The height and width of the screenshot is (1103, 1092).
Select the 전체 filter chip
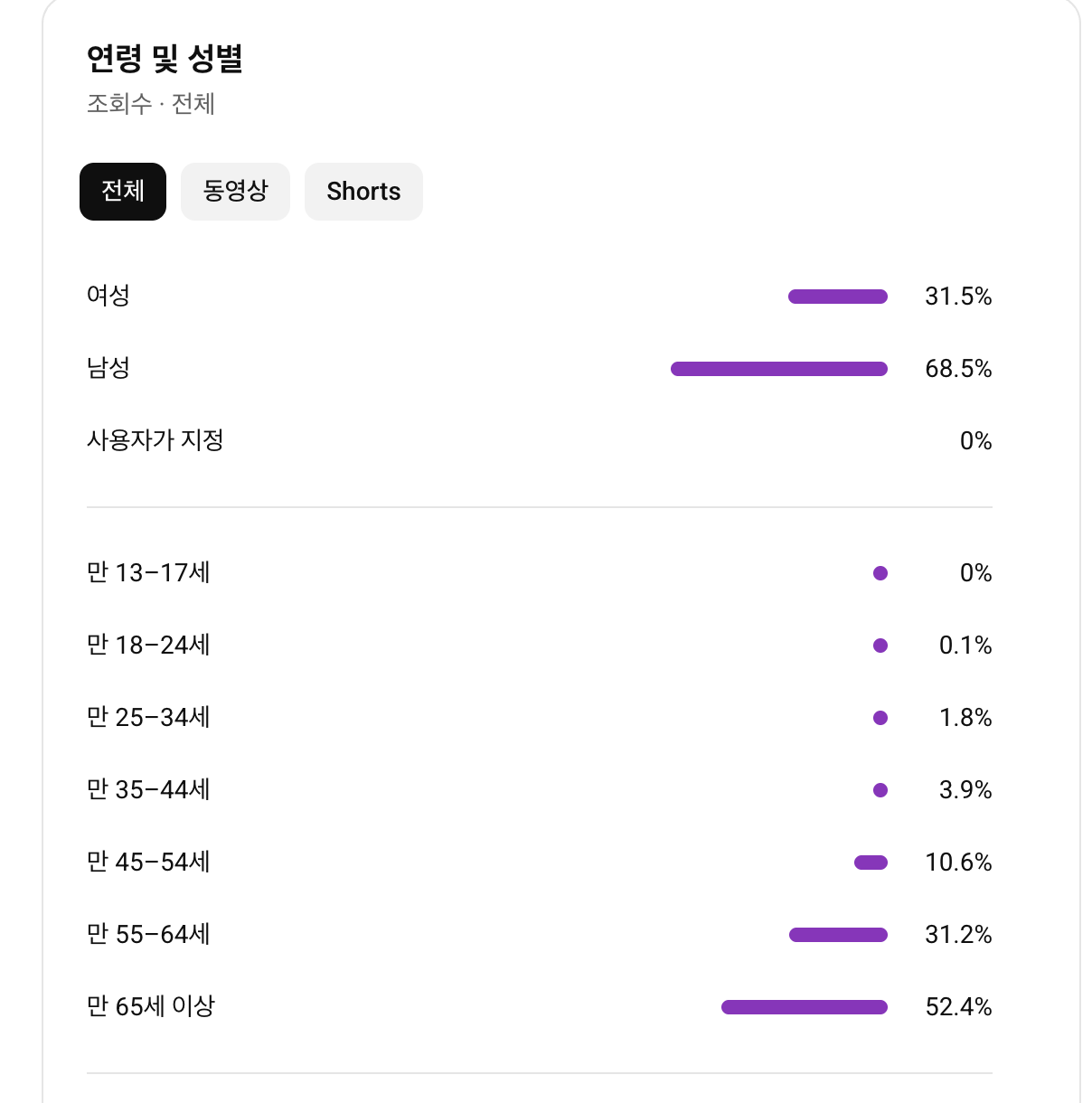coord(123,192)
